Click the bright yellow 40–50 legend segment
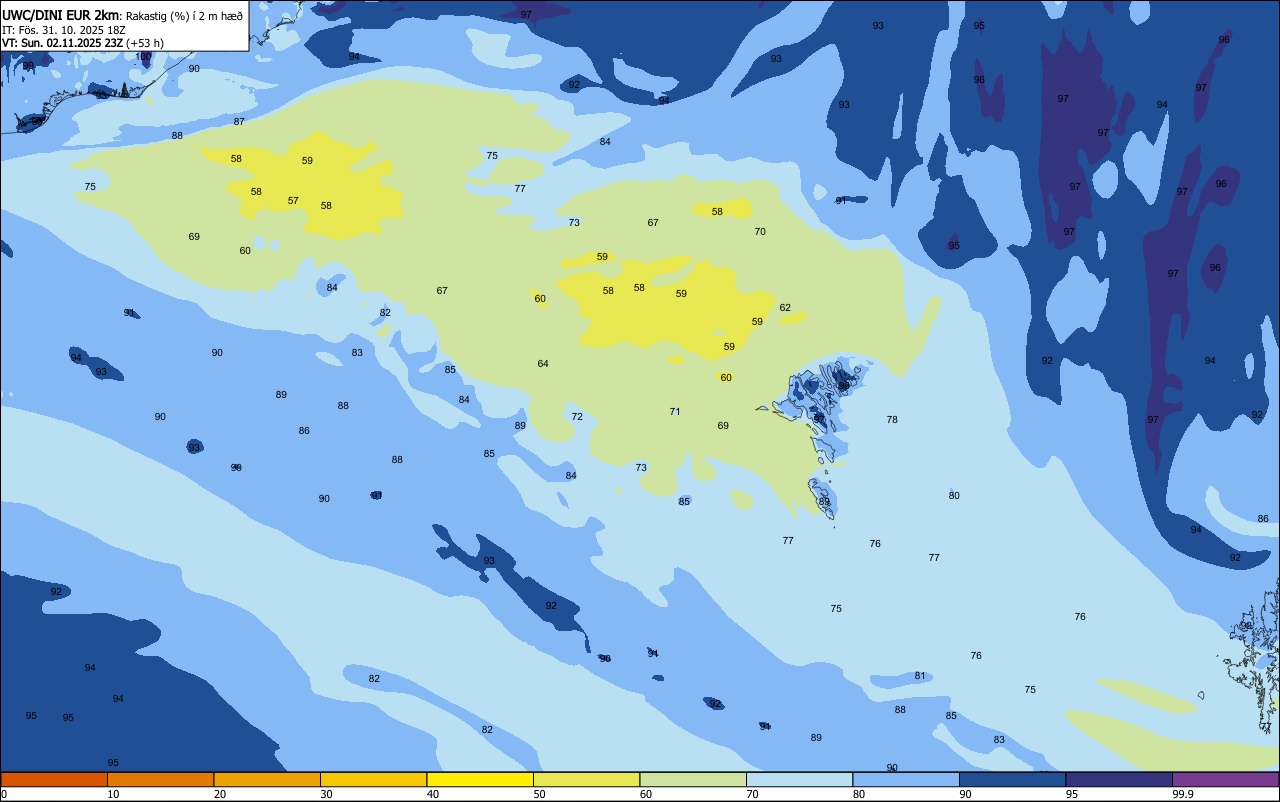This screenshot has height=802, width=1280. click(x=480, y=779)
